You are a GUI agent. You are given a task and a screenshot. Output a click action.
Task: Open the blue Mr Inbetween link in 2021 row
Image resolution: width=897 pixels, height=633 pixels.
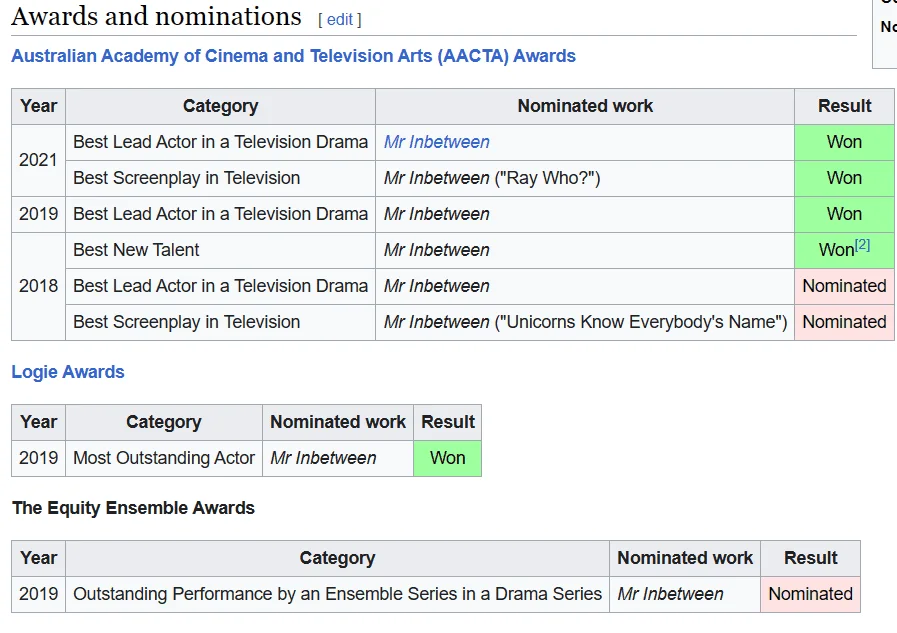point(436,142)
